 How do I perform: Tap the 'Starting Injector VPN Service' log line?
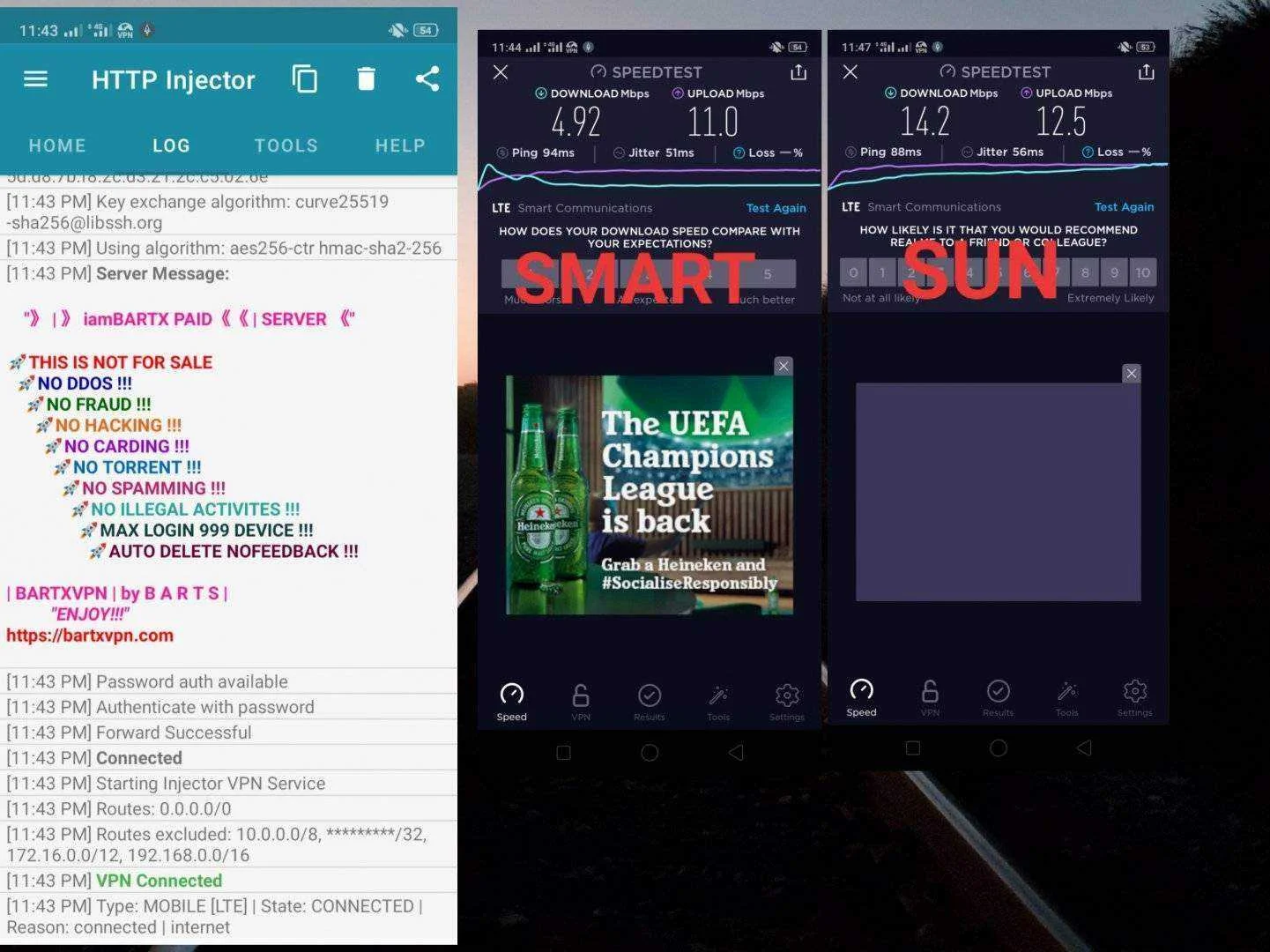228,784
